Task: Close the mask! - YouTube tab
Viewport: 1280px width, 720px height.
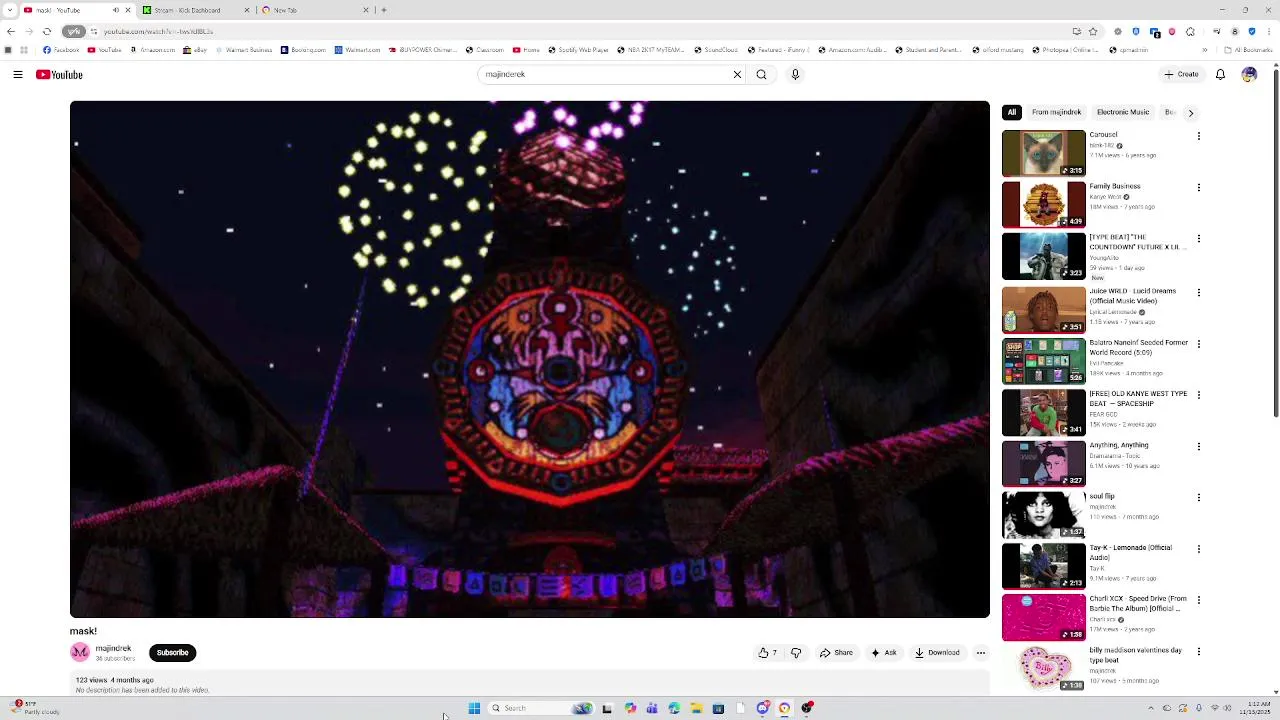Action: point(127,10)
